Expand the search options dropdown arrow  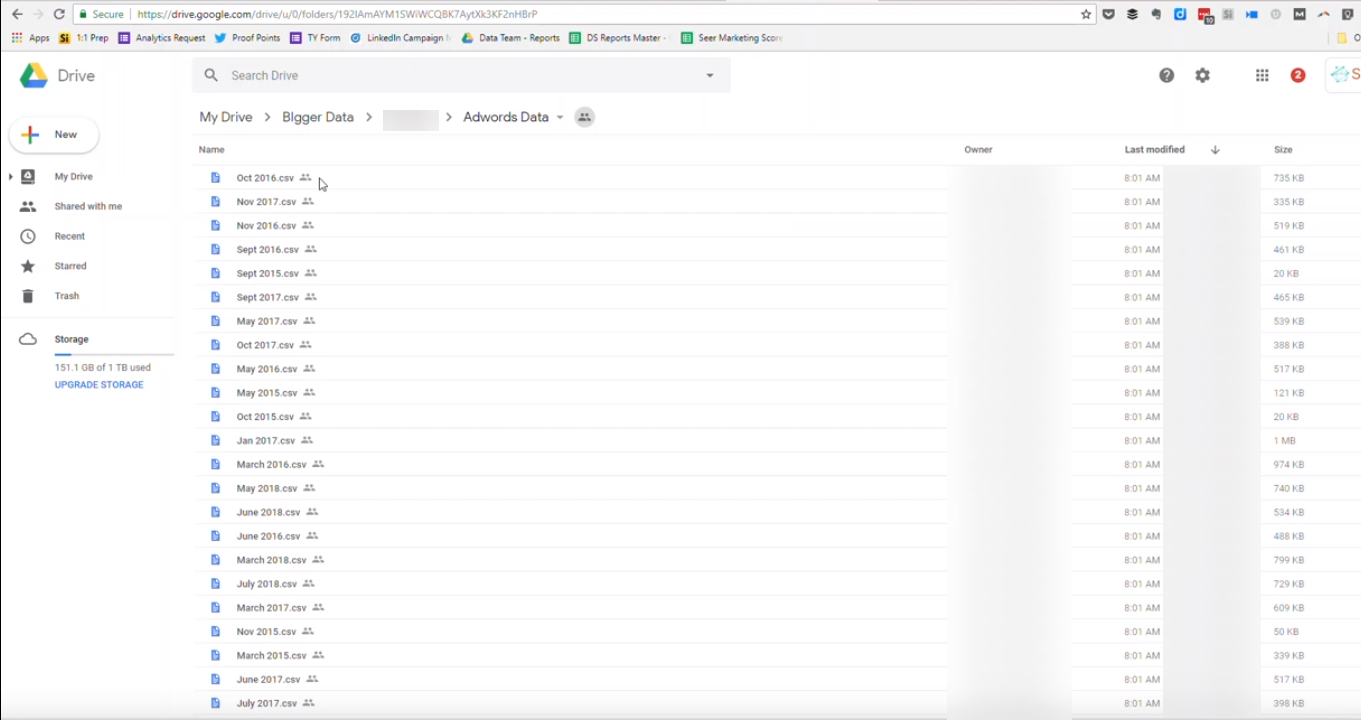[710, 75]
